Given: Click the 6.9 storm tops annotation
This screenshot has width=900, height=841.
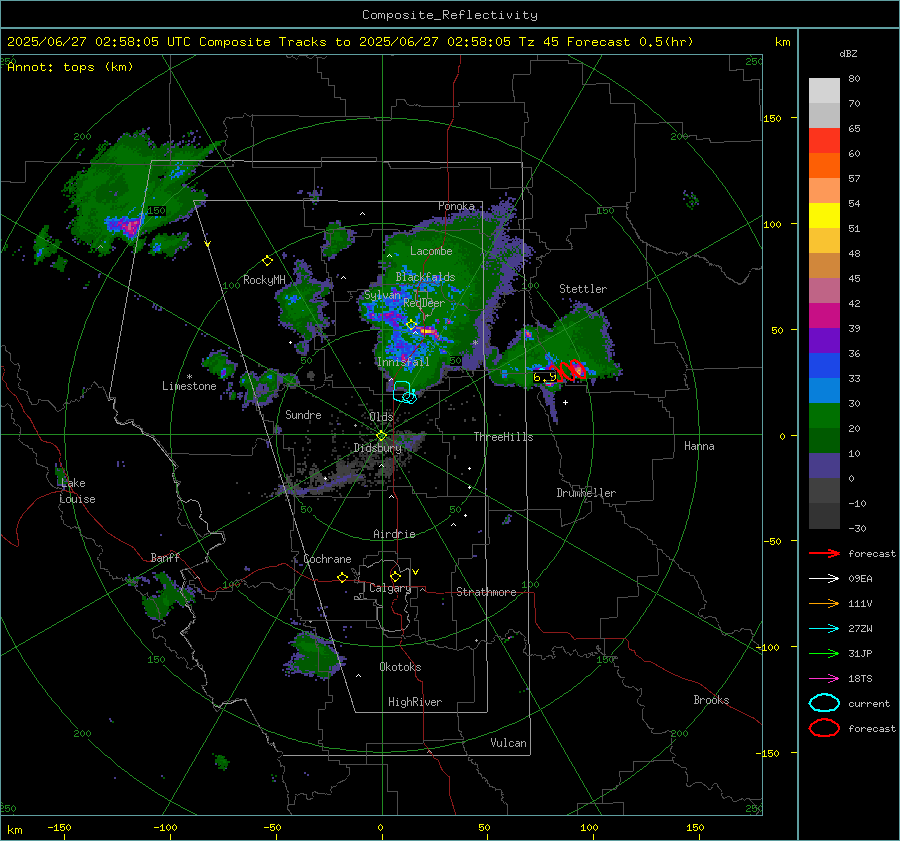Looking at the screenshot, I should pos(544,377).
